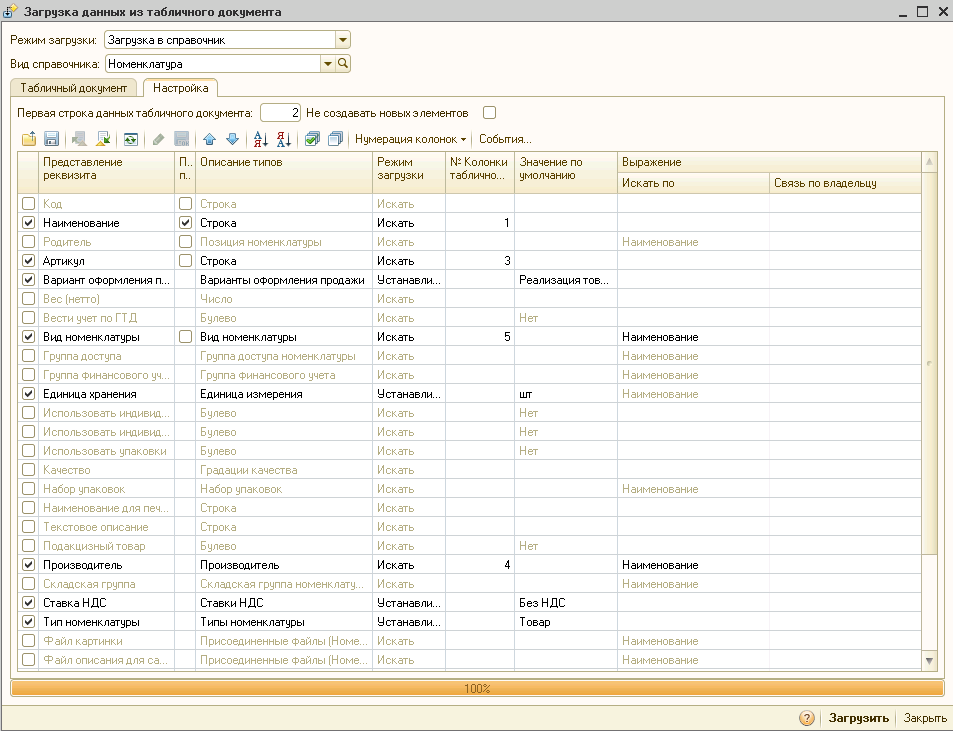
Task: Enable 'Не создавать новых элементов' checkbox
Action: (489, 113)
